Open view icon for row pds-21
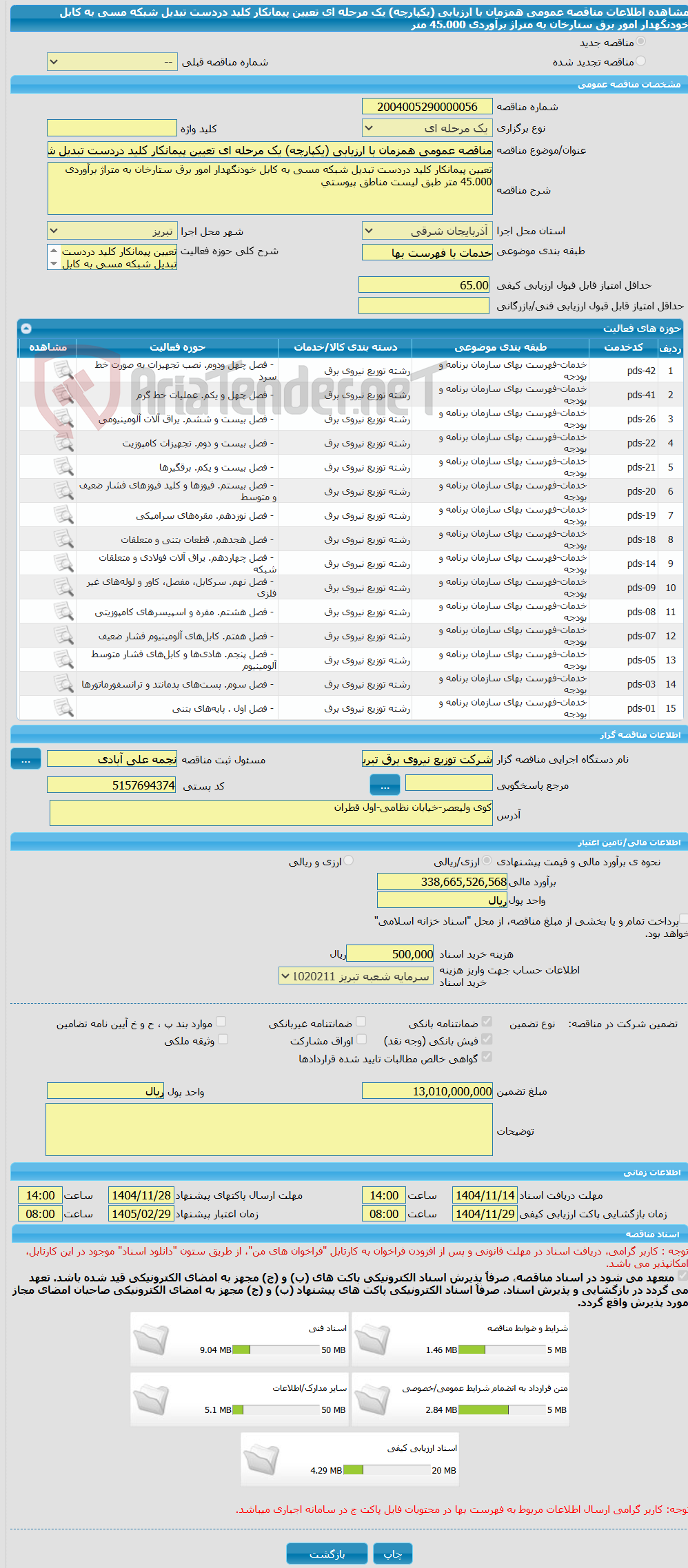The image size is (688, 1568). 63,467
